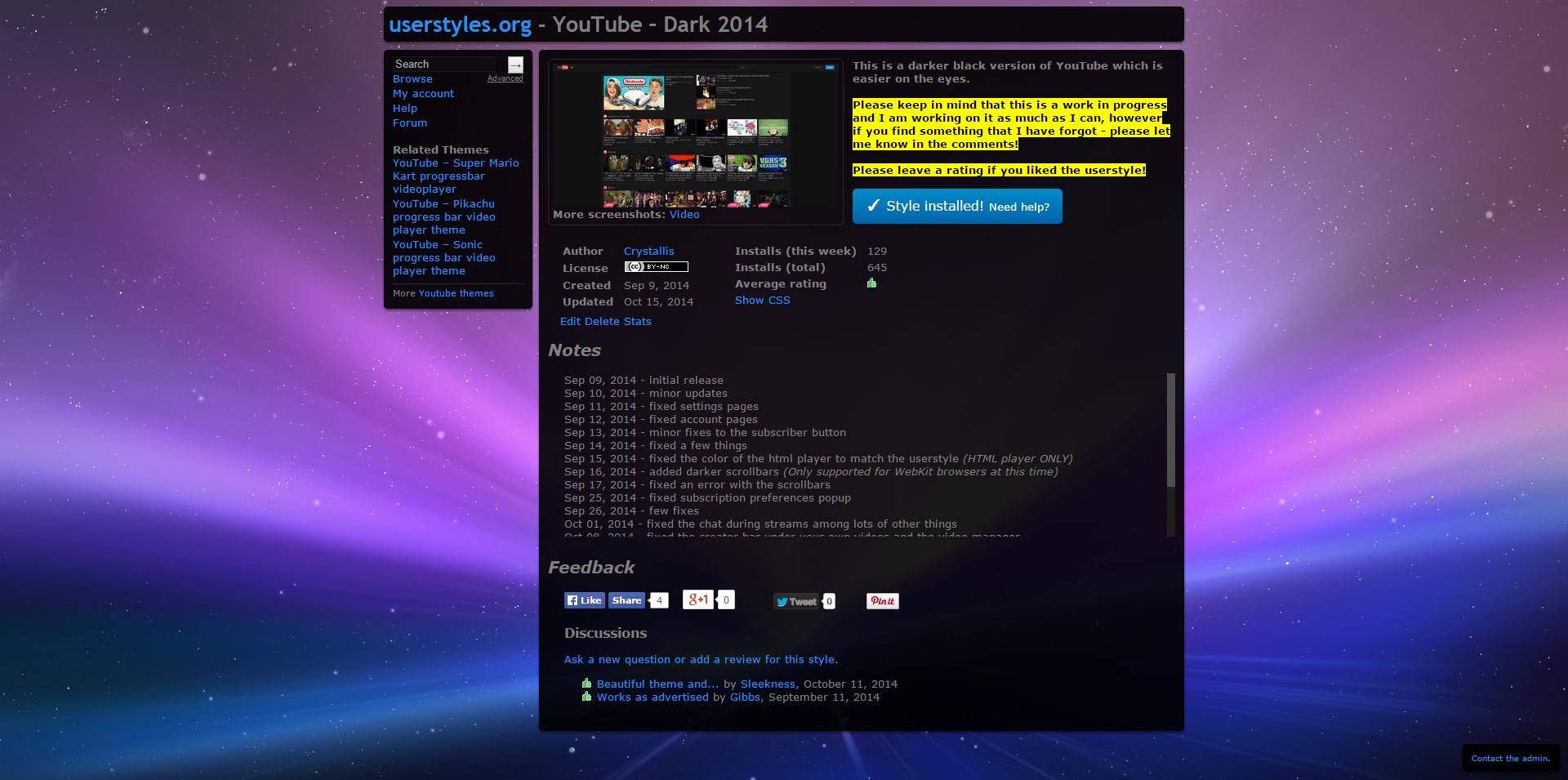The width and height of the screenshot is (1568, 780).
Task: Open Gibbs user profile link
Action: 745,698
